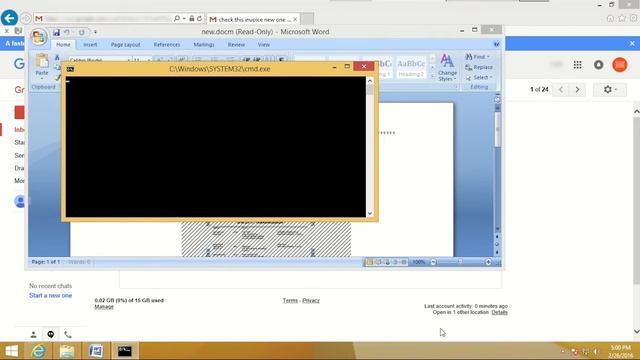This screenshot has height=360, width=640.
Task: Open the Gmail settings gear dropdown
Action: (610, 89)
